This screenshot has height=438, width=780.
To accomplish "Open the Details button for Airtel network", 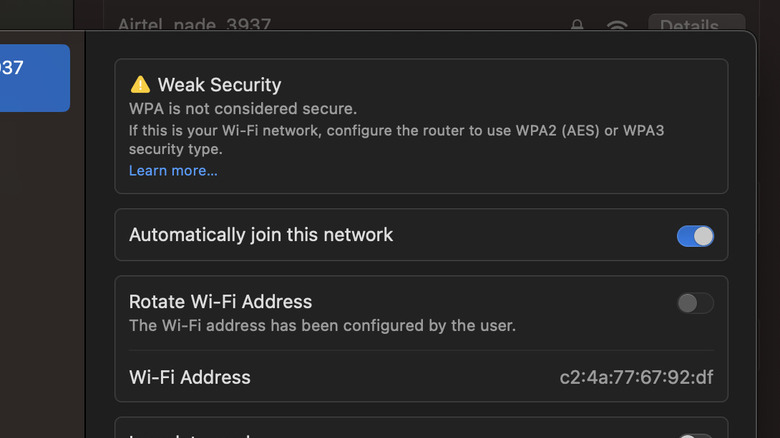I will (x=696, y=25).
